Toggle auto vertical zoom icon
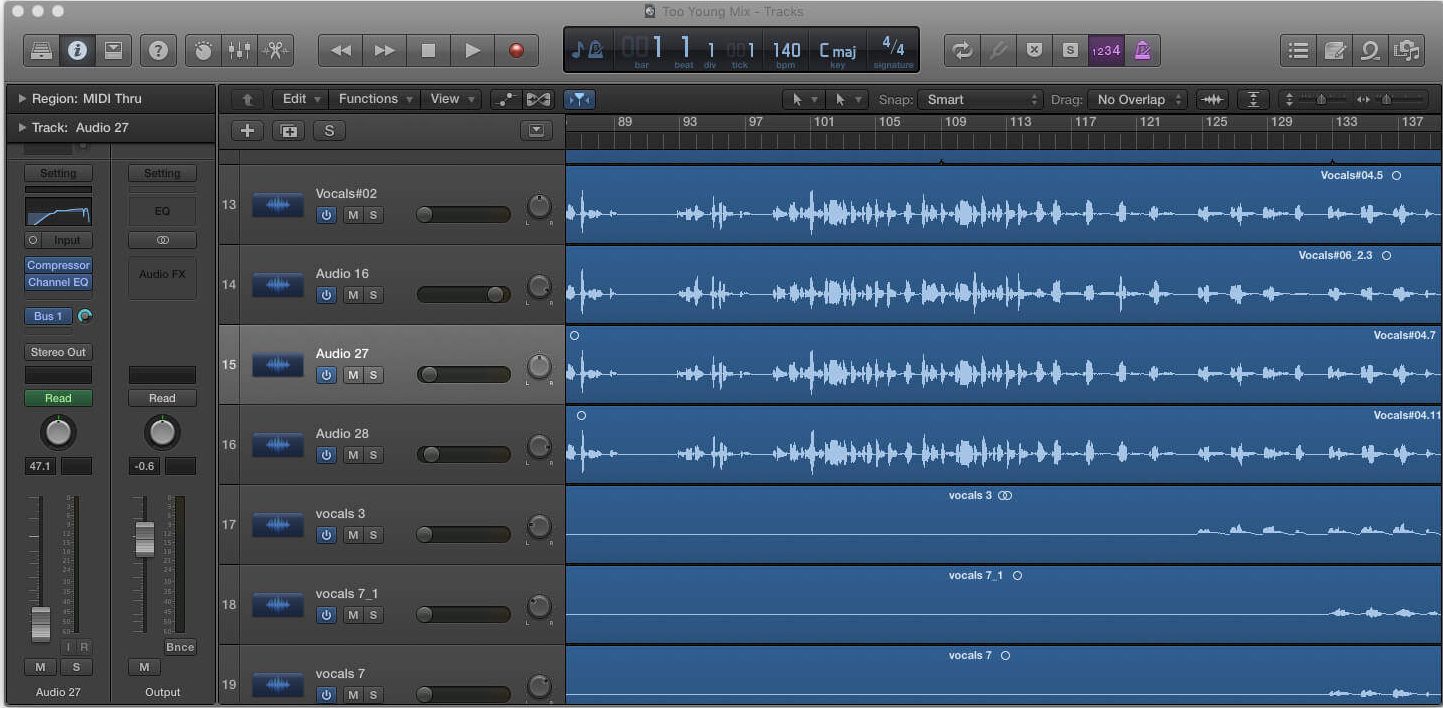Image resolution: width=1443 pixels, height=708 pixels. (1253, 99)
